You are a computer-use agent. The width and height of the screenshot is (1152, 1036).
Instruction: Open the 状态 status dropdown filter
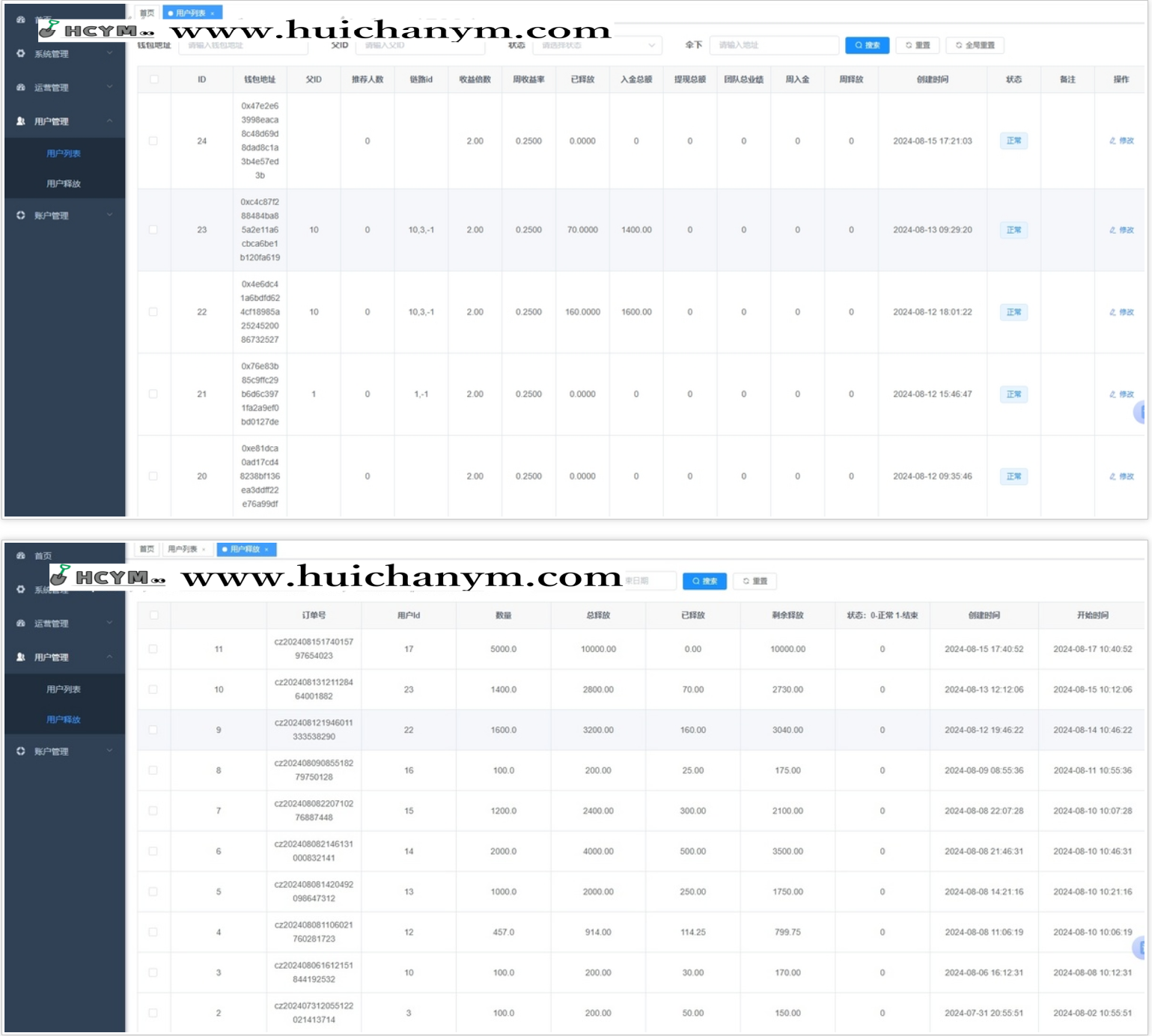tap(597, 46)
